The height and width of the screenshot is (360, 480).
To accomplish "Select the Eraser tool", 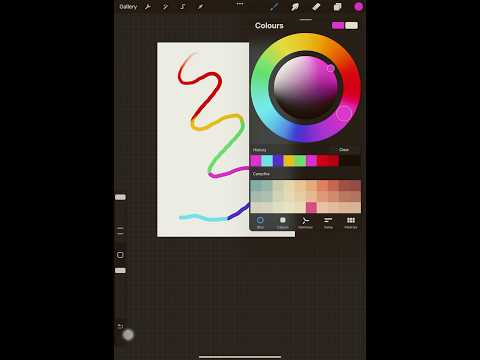I will point(316,7).
